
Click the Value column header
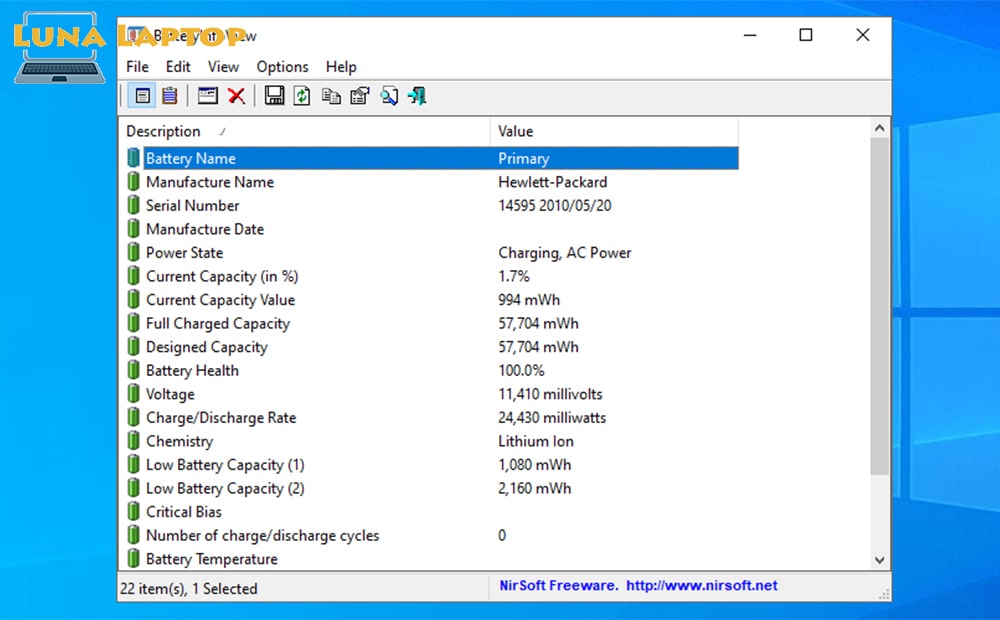click(x=514, y=131)
